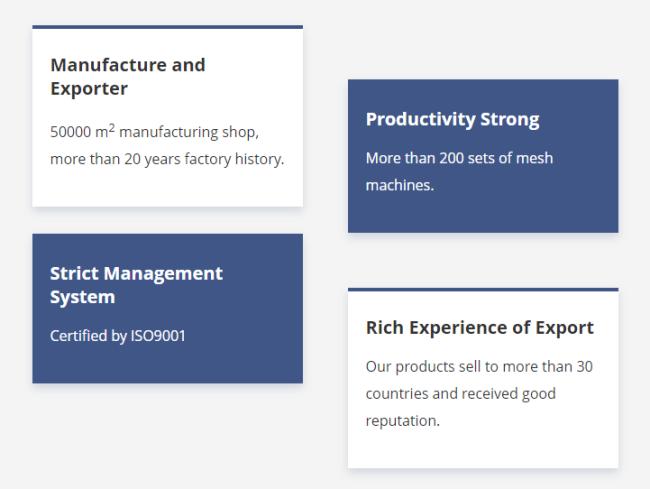
Task: Select the 50000 m² manufacturing shop text
Action: [x=154, y=132]
